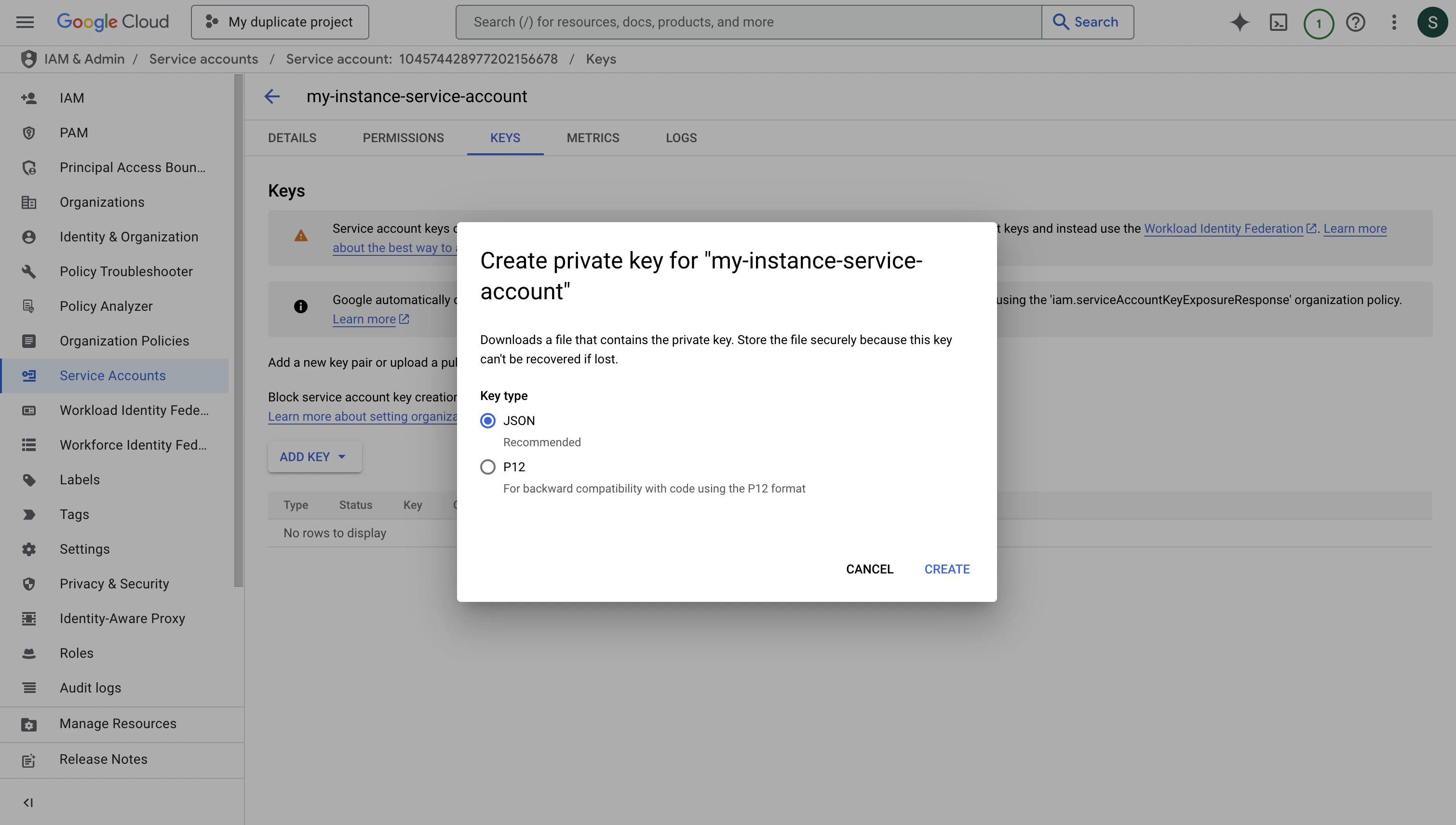Viewport: 1456px width, 825px height.
Task: Click the Audit logs list icon
Action: [x=29, y=688]
